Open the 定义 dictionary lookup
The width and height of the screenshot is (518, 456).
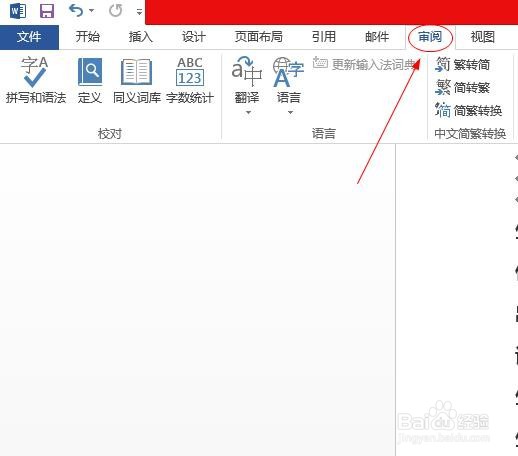(90, 81)
